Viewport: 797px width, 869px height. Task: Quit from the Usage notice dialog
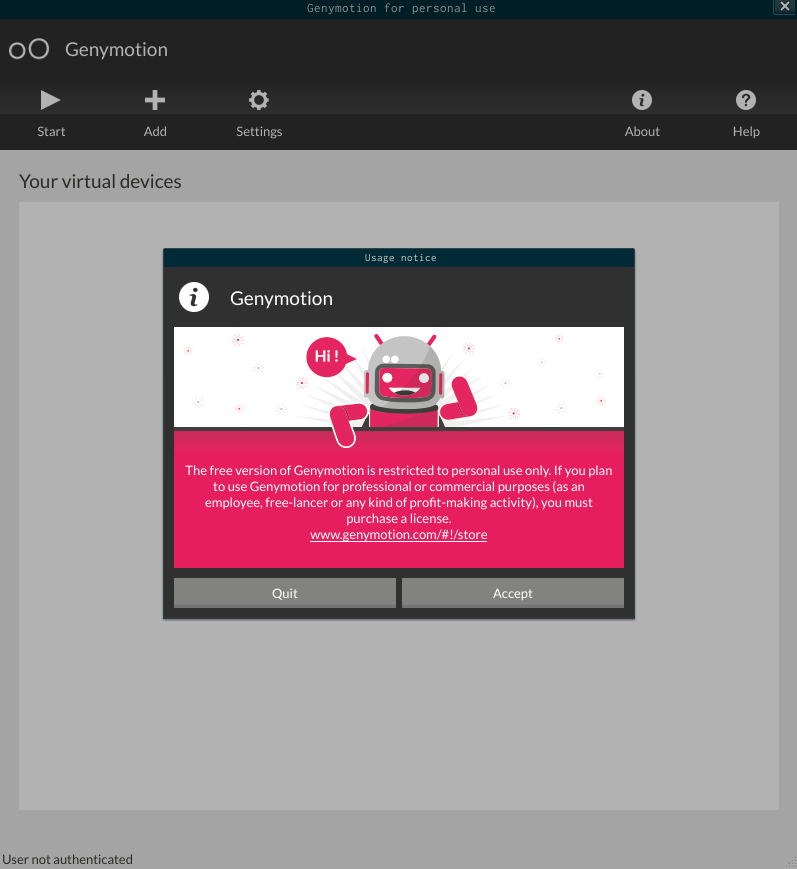pos(285,593)
